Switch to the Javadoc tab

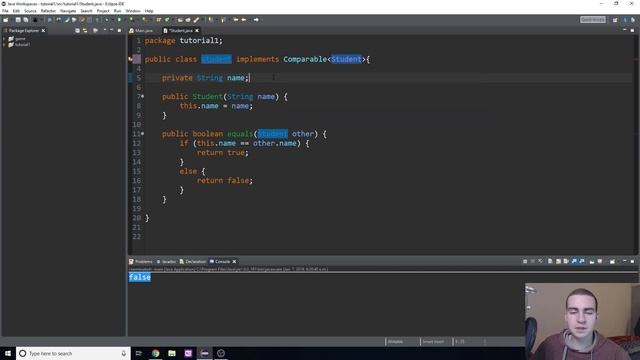point(166,261)
